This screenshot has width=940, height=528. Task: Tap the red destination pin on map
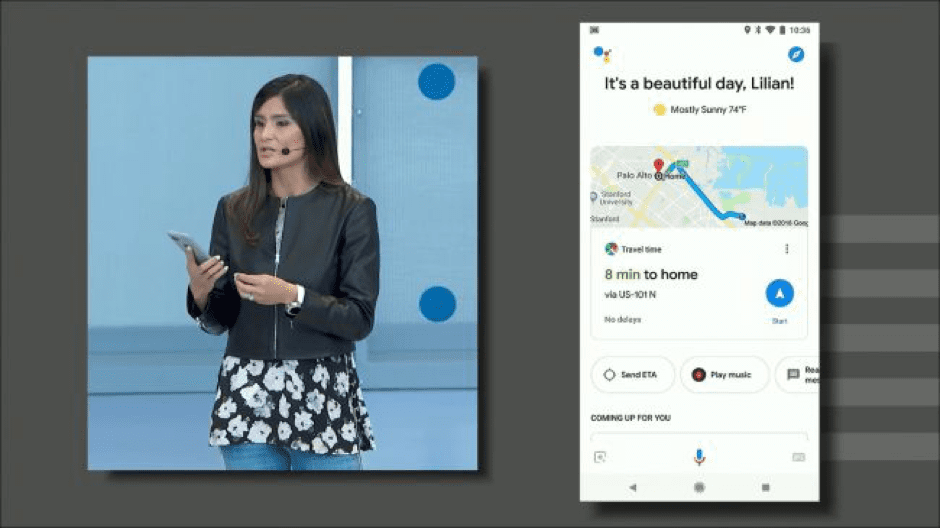pyautogui.click(x=658, y=165)
